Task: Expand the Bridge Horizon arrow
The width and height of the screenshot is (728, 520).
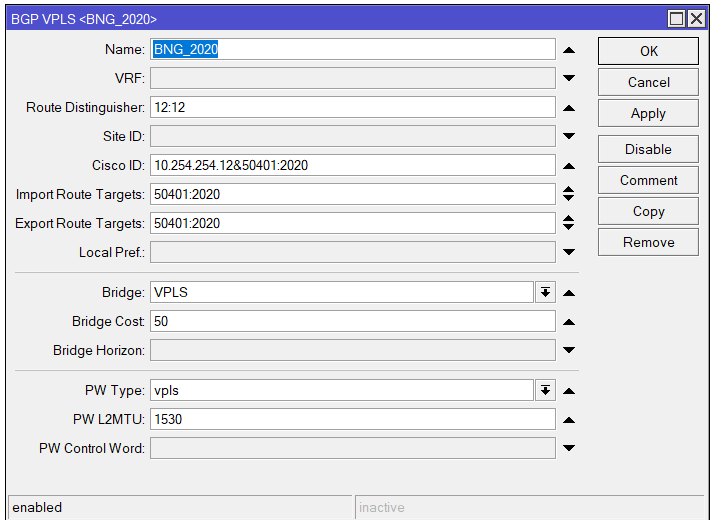Action: (x=569, y=350)
